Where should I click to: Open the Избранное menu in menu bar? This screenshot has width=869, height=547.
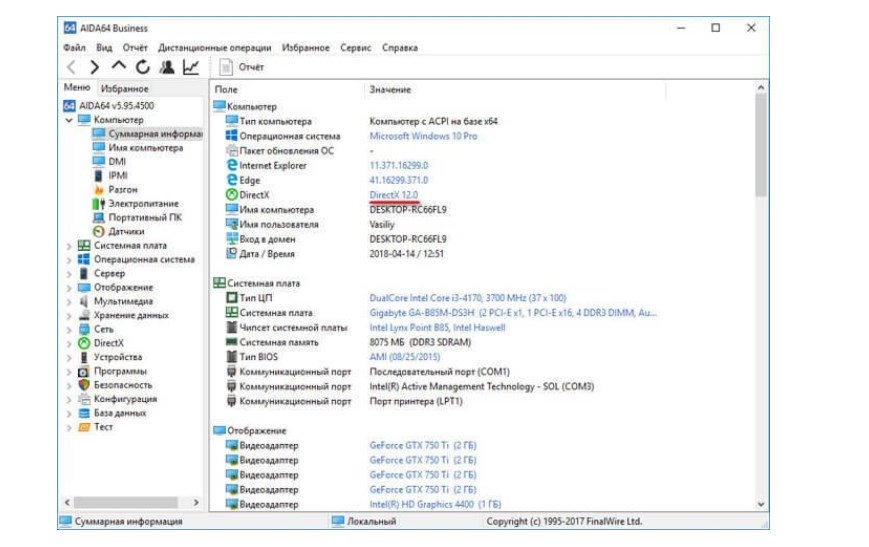point(305,48)
